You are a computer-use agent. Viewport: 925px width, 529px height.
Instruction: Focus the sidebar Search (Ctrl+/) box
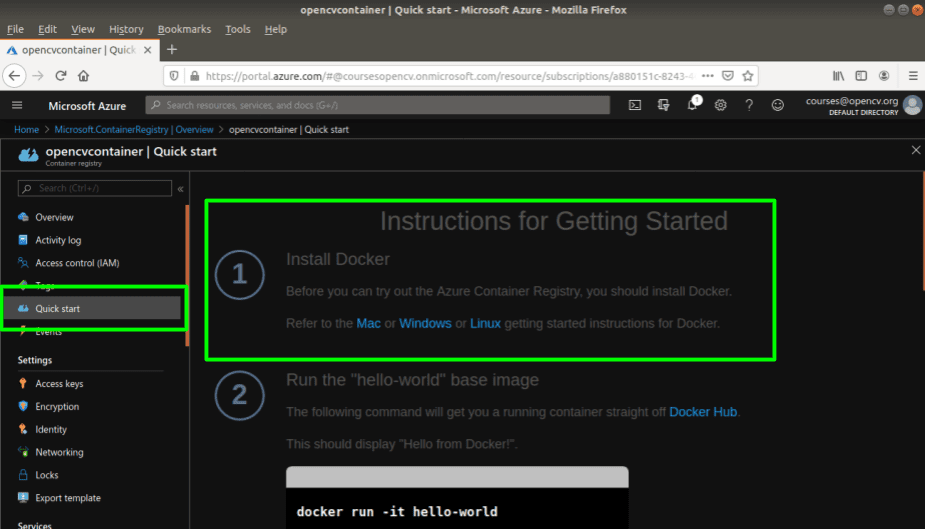94,188
